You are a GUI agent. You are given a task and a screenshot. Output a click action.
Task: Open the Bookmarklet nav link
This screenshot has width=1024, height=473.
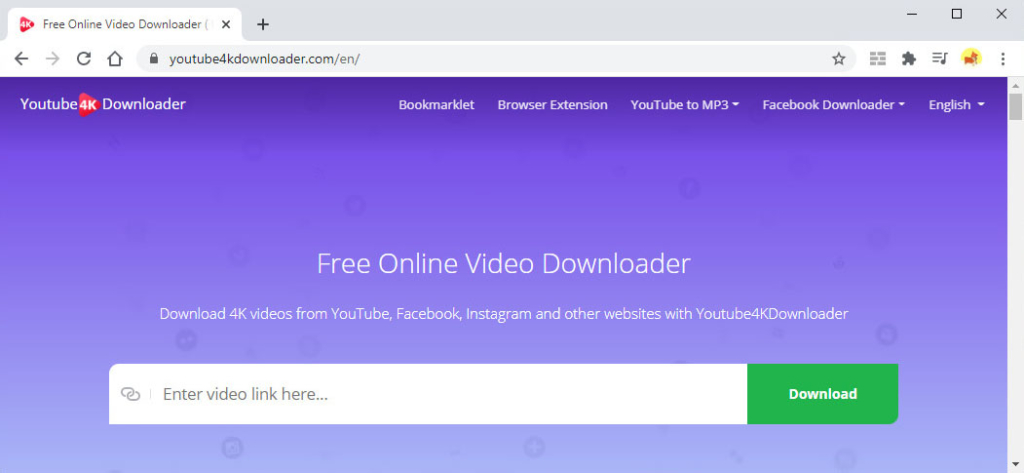436,105
